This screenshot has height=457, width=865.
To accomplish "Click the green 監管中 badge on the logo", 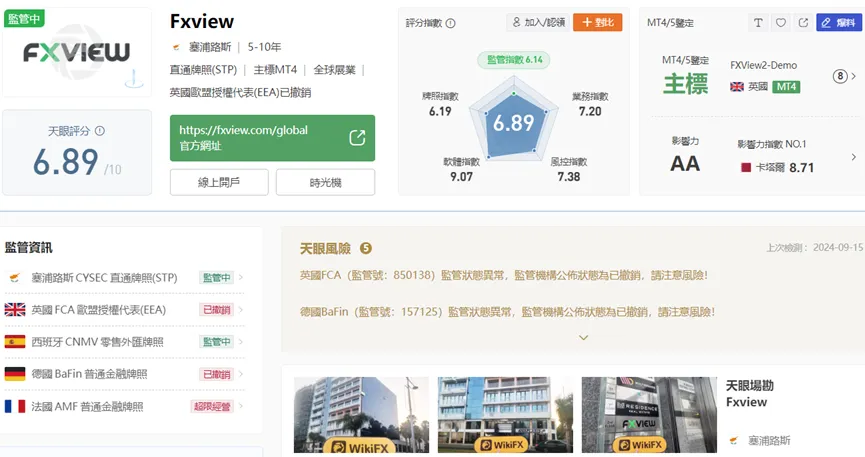I will (24, 18).
